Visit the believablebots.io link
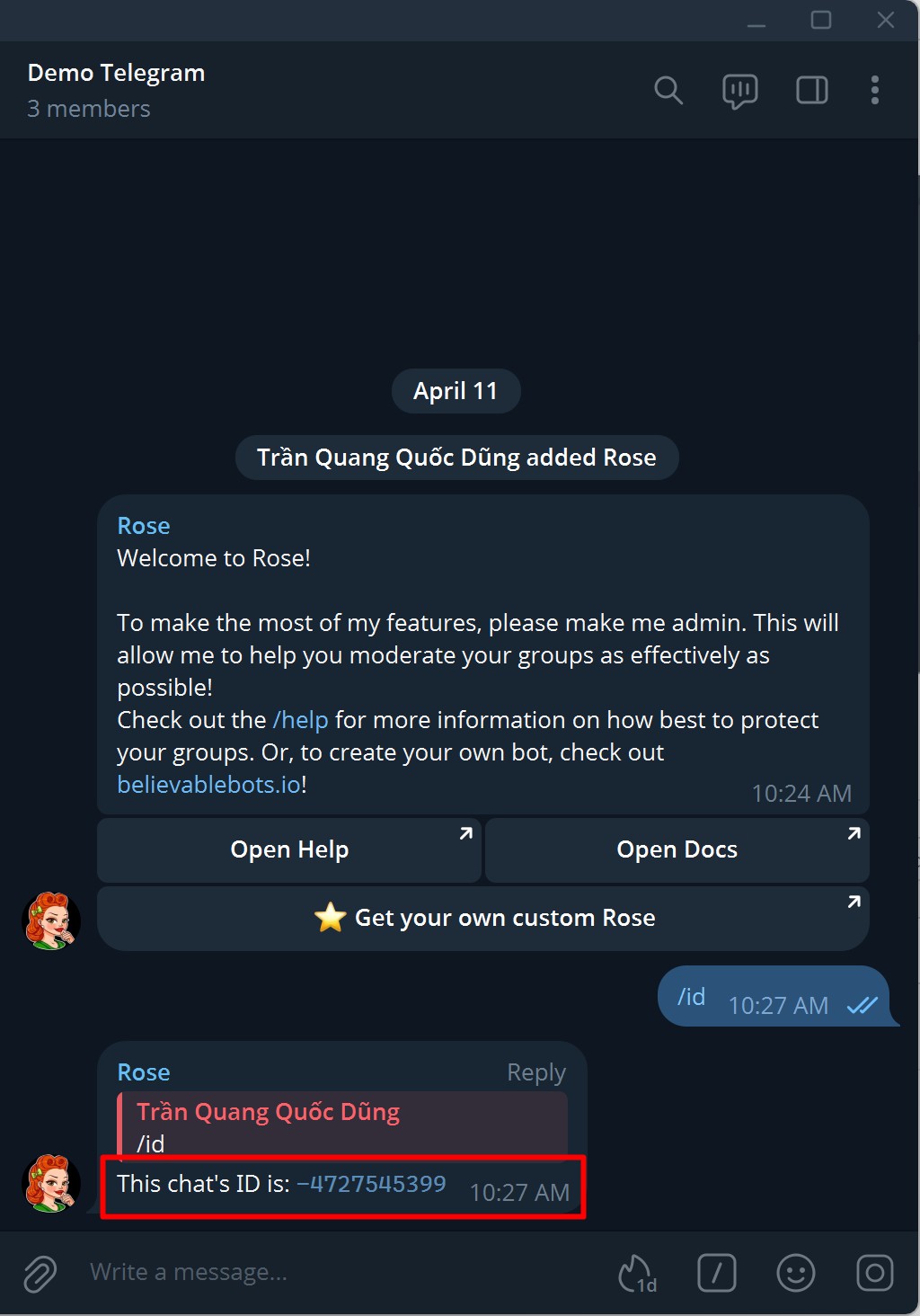This screenshot has width=920, height=1316. click(x=208, y=784)
